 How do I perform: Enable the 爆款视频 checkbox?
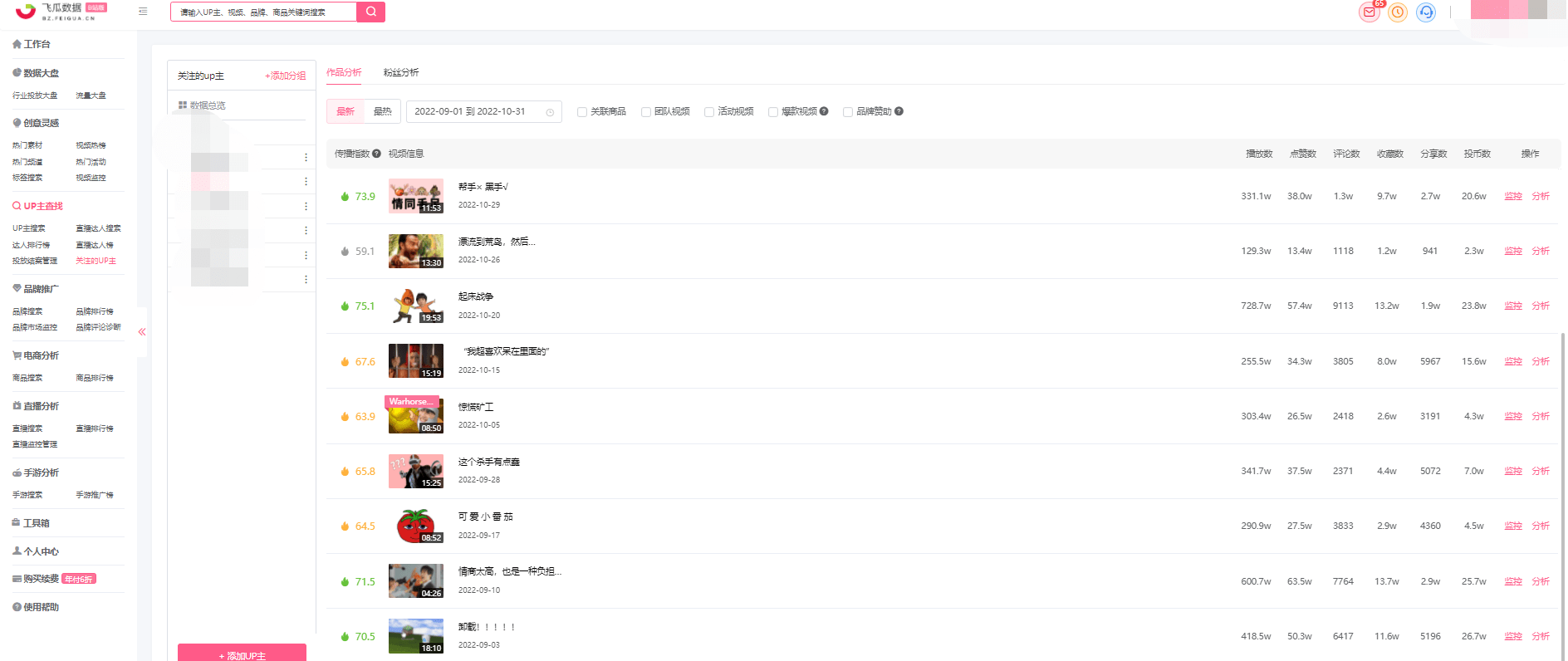click(772, 112)
